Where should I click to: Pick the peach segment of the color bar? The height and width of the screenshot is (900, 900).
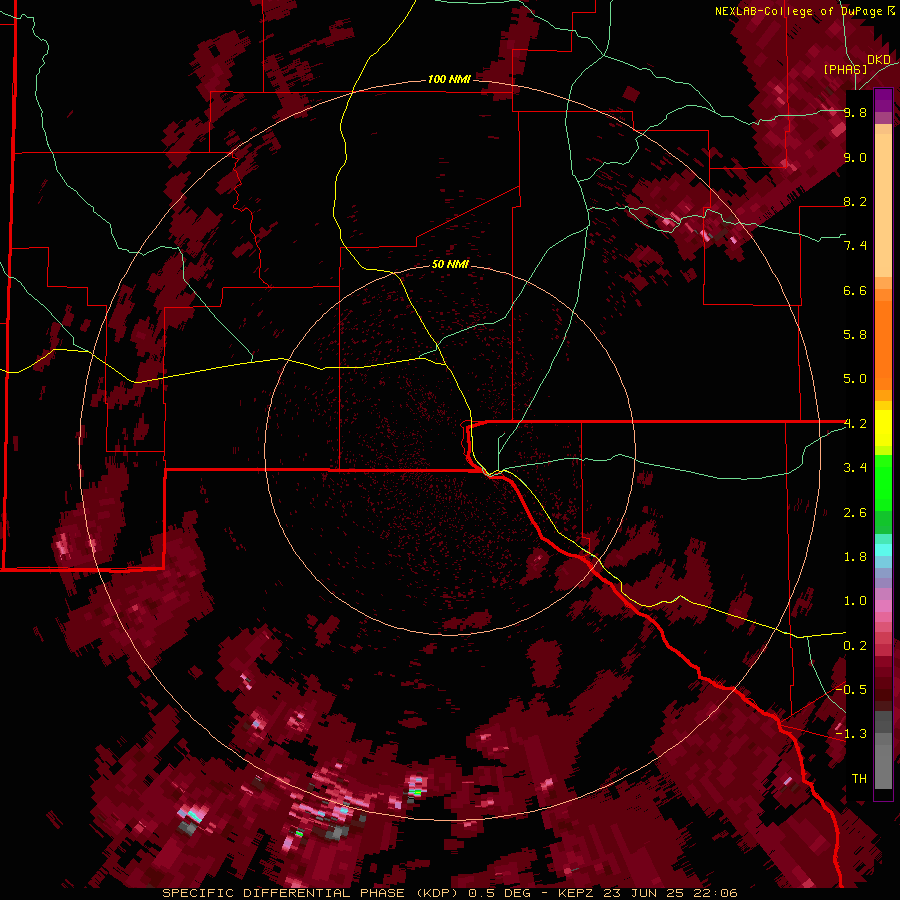(883, 204)
